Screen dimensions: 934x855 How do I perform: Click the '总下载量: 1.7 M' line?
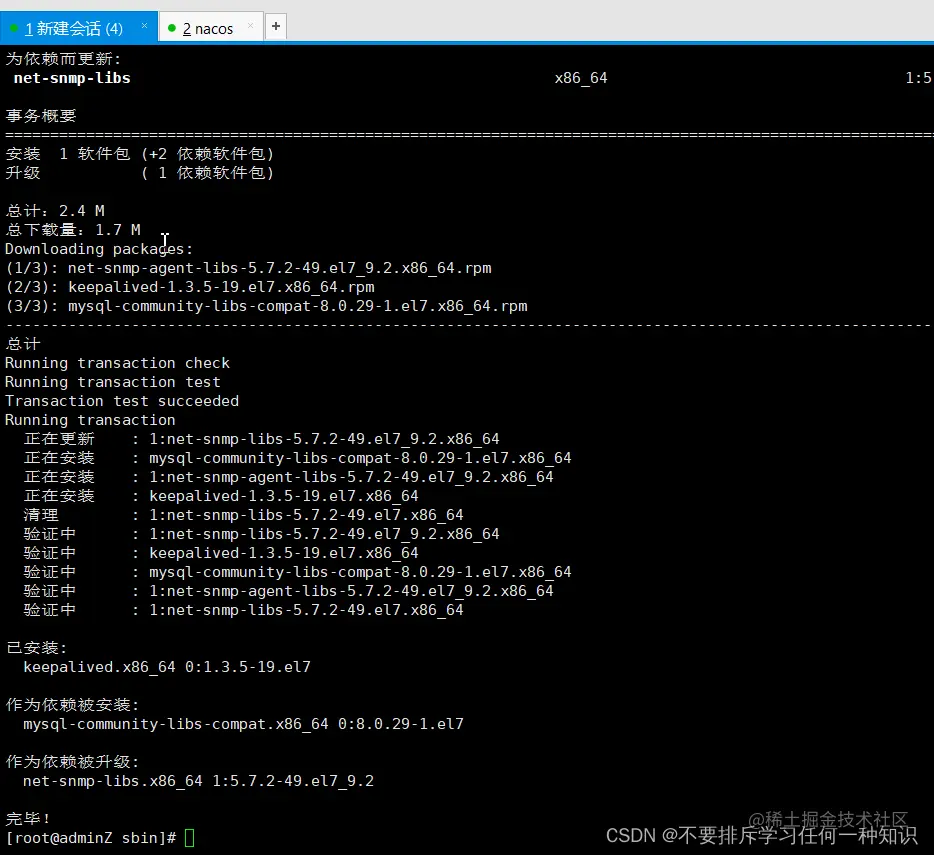click(73, 229)
